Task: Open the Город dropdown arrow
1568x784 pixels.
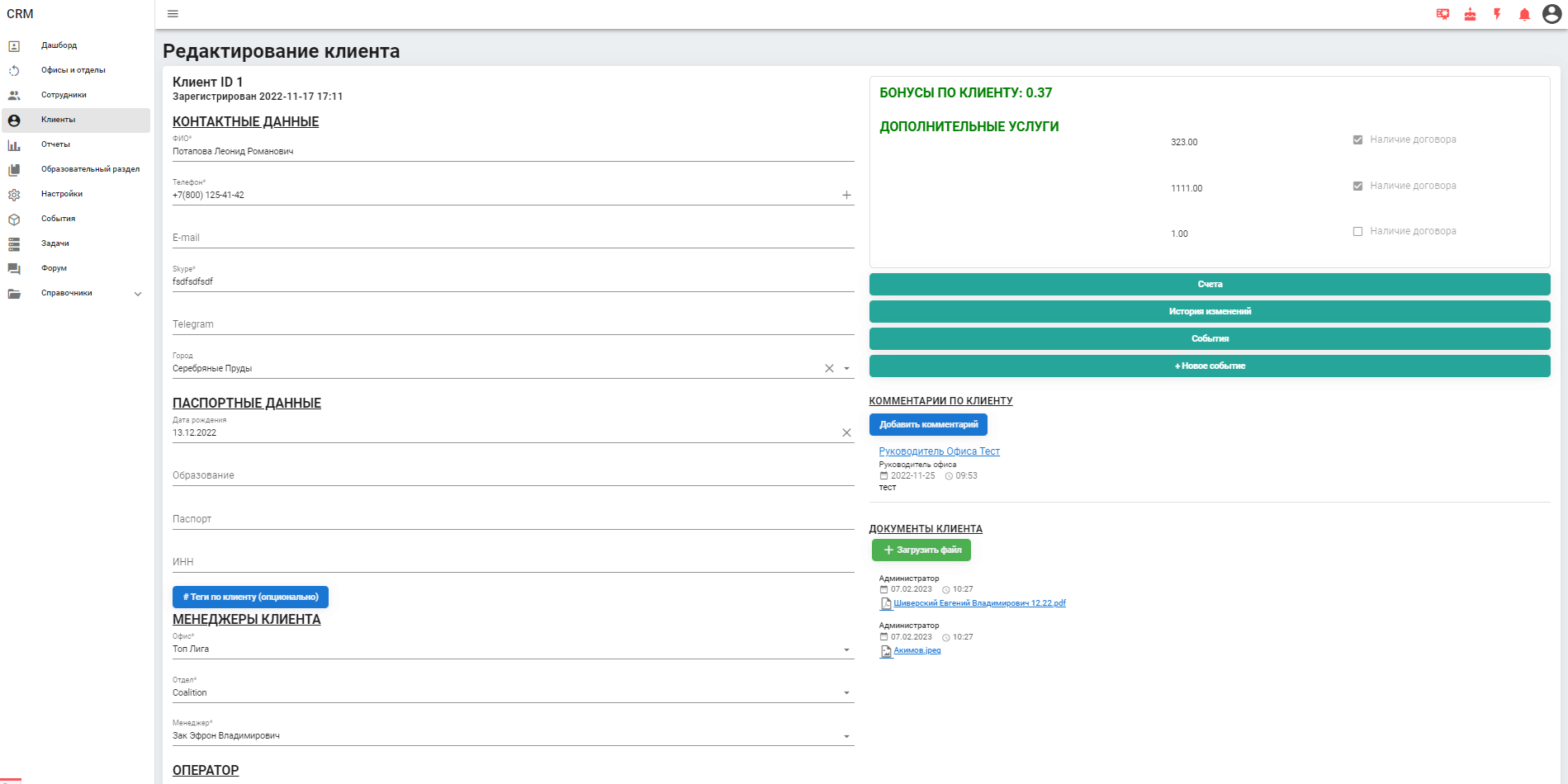Action: [846, 368]
